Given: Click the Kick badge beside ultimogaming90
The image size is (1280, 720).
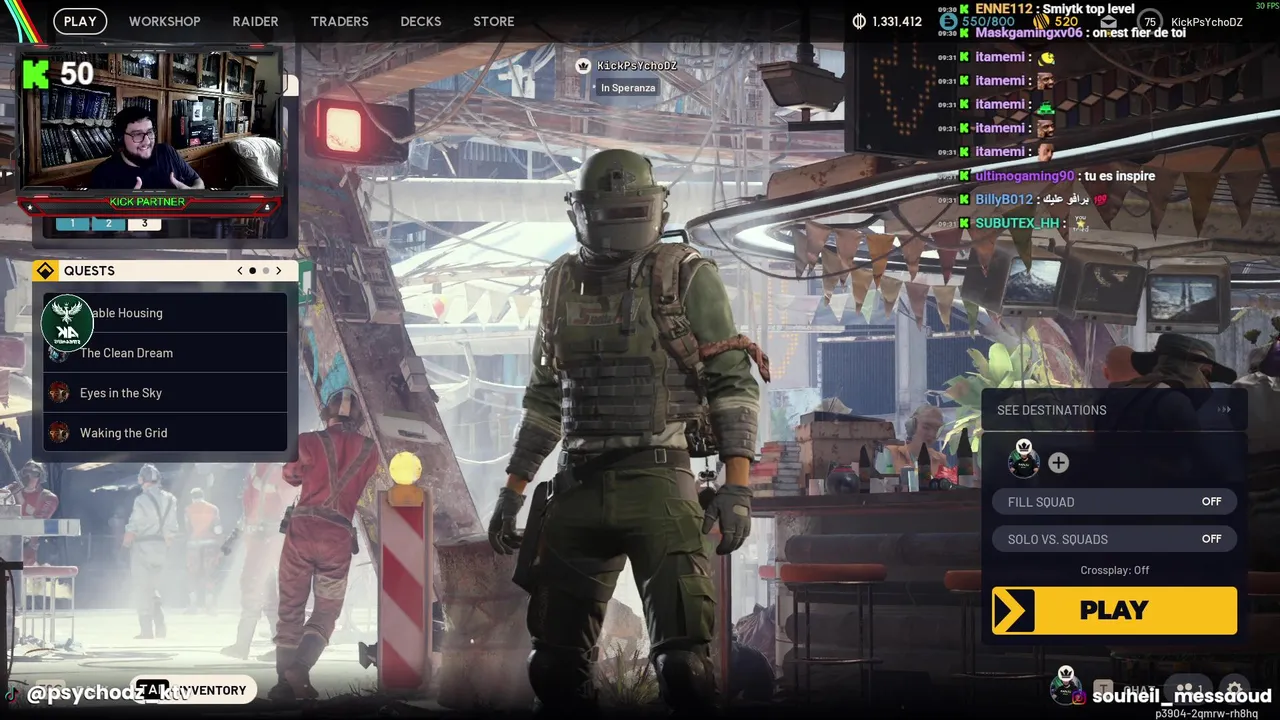Looking at the screenshot, I should (965, 176).
